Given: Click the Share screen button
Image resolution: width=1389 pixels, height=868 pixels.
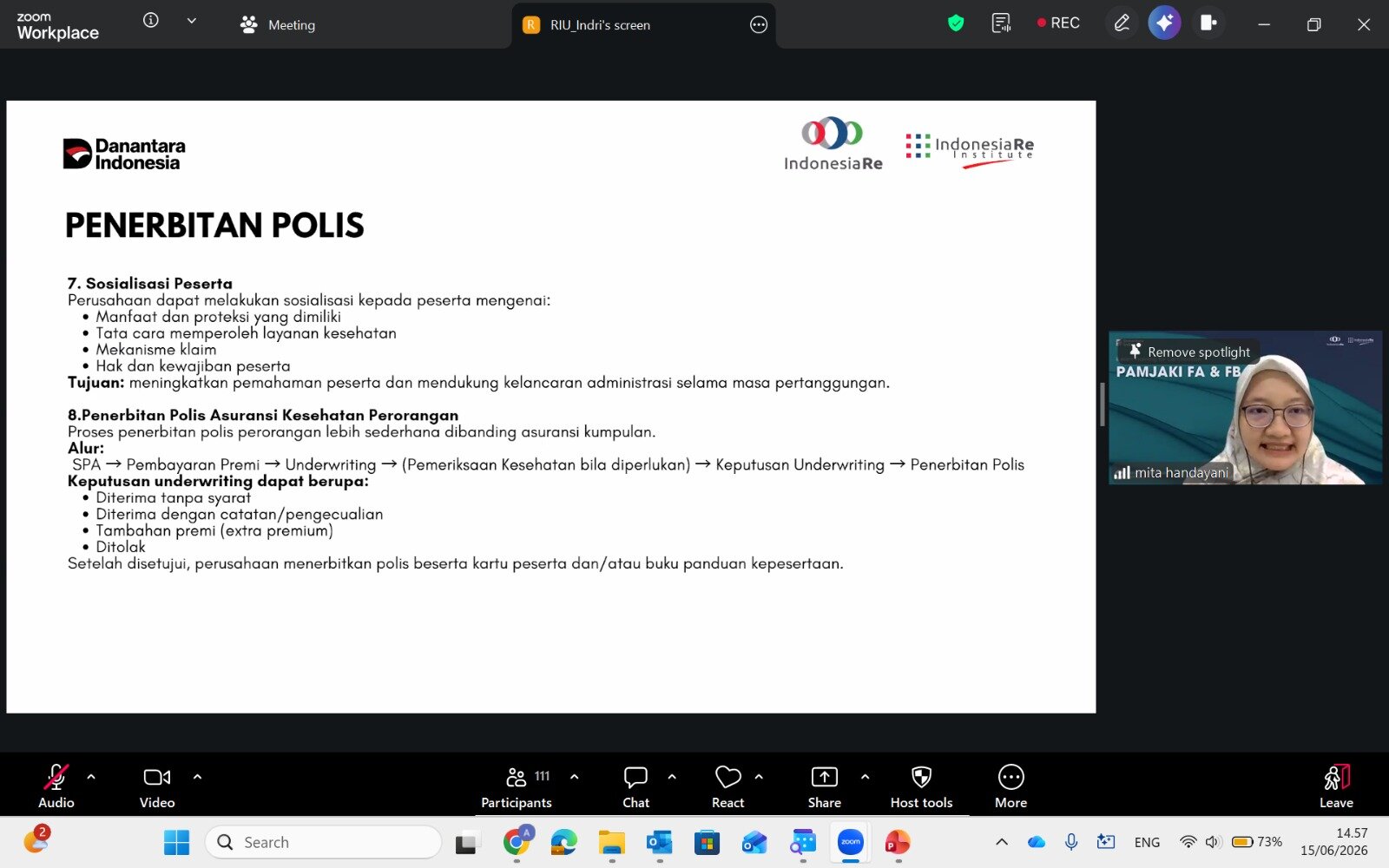Looking at the screenshot, I should [x=825, y=786].
